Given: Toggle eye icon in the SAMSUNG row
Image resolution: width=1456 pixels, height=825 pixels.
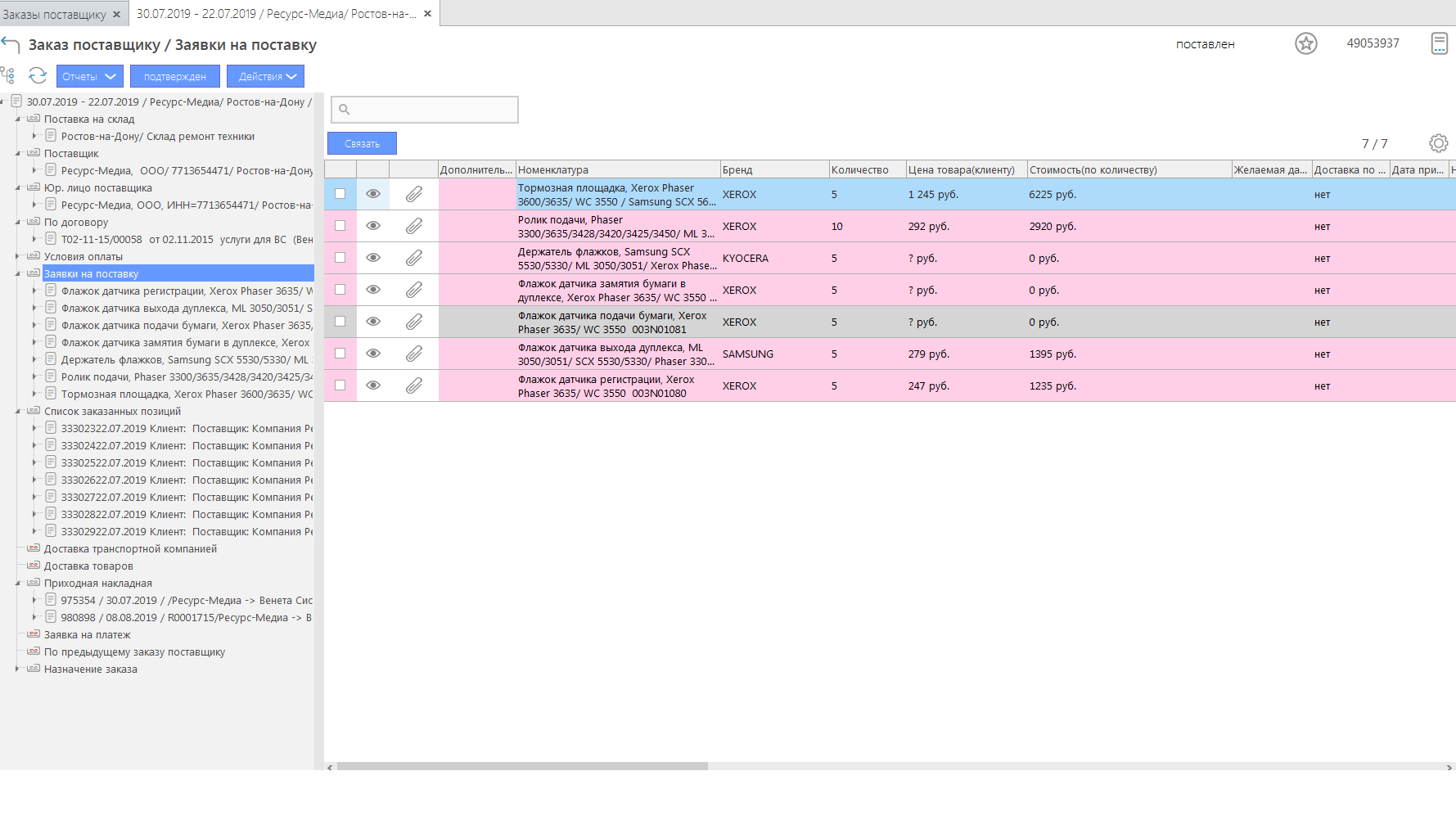Looking at the screenshot, I should click(373, 354).
